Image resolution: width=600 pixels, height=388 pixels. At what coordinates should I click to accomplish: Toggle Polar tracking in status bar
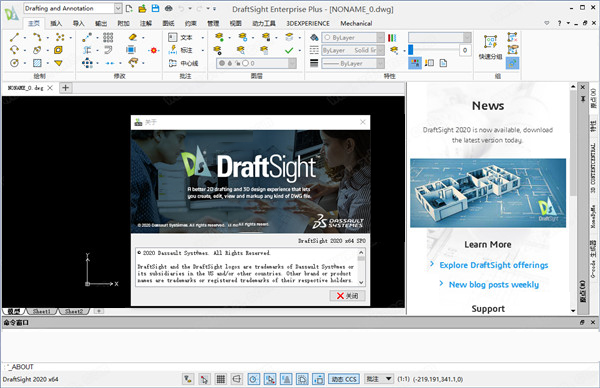pyautogui.click(x=253, y=379)
